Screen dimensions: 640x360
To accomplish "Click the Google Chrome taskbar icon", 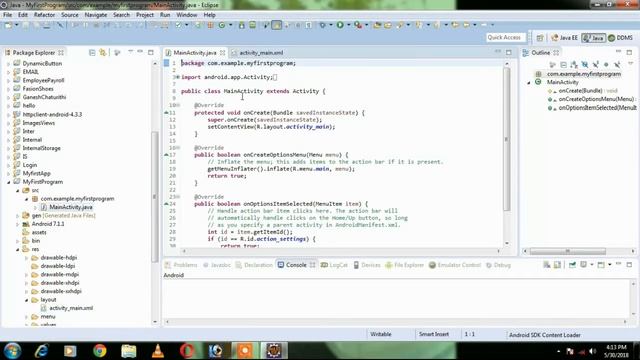I will tap(100, 351).
